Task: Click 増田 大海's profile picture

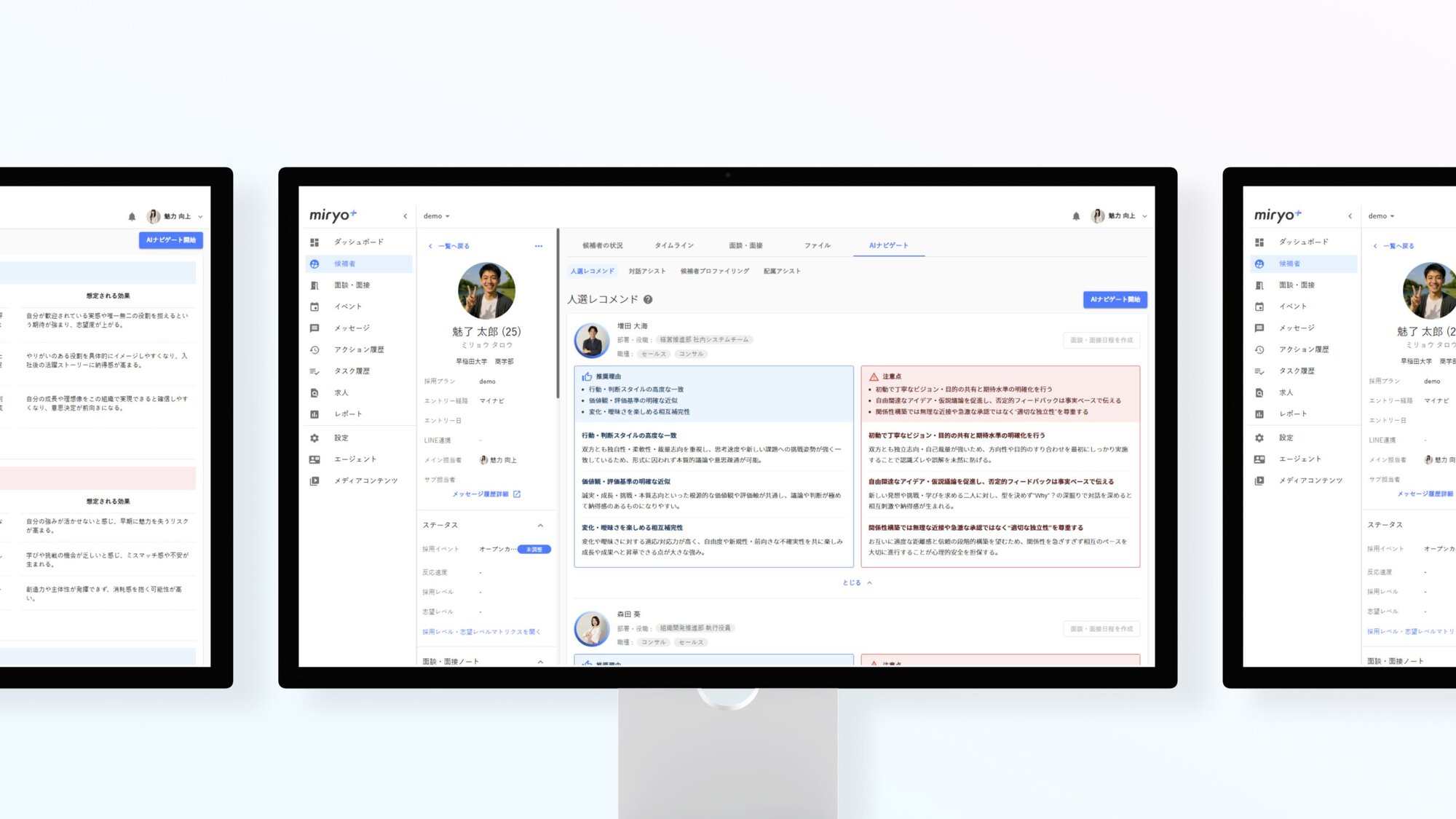Action: [592, 340]
